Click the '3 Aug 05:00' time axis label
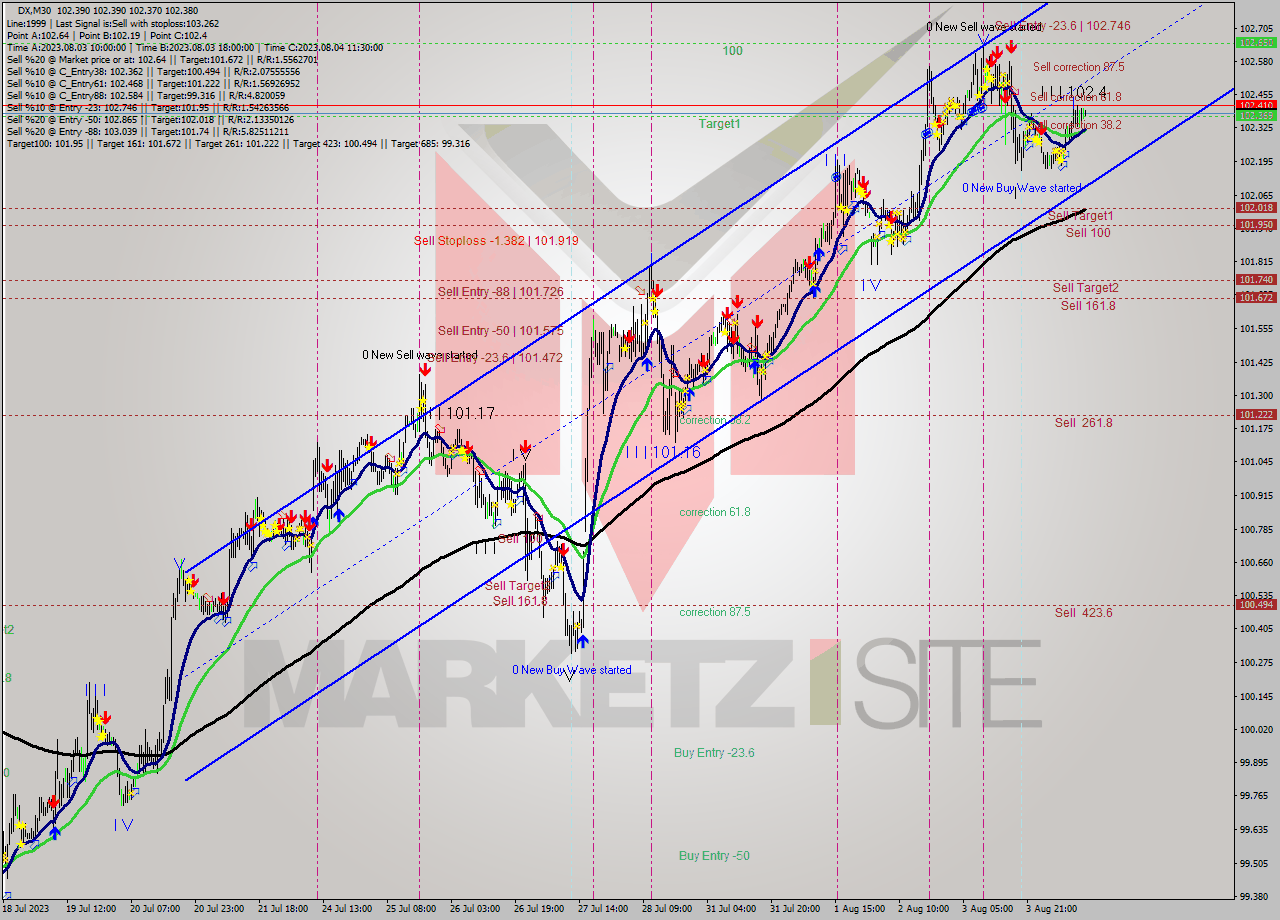Image resolution: width=1280 pixels, height=920 pixels. pos(987,909)
